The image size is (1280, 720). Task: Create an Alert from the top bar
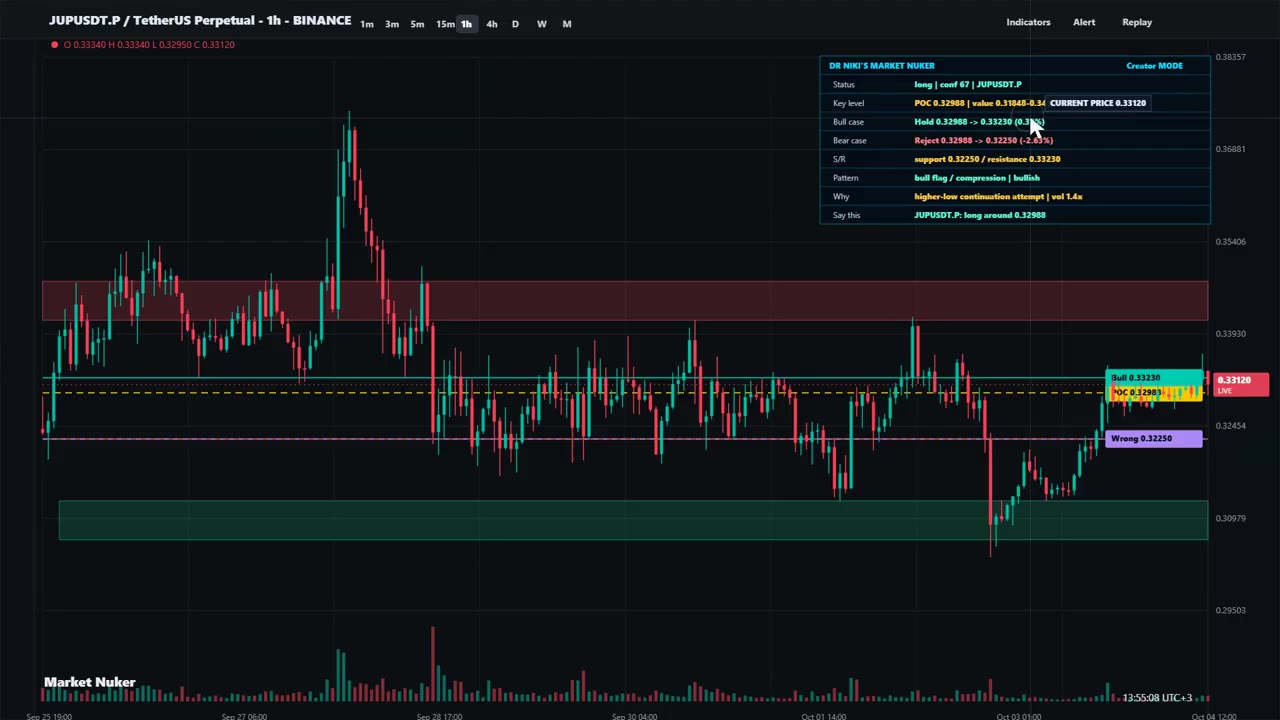coord(1084,22)
